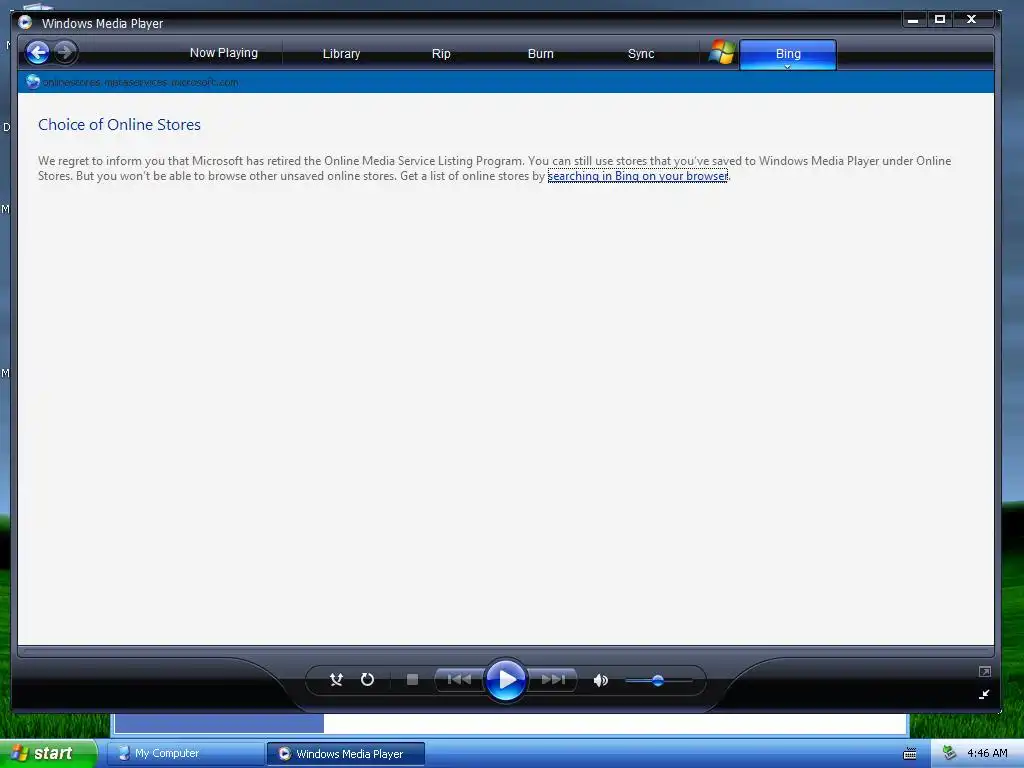Click the Back navigation arrow
The height and width of the screenshot is (768, 1024).
38,52
